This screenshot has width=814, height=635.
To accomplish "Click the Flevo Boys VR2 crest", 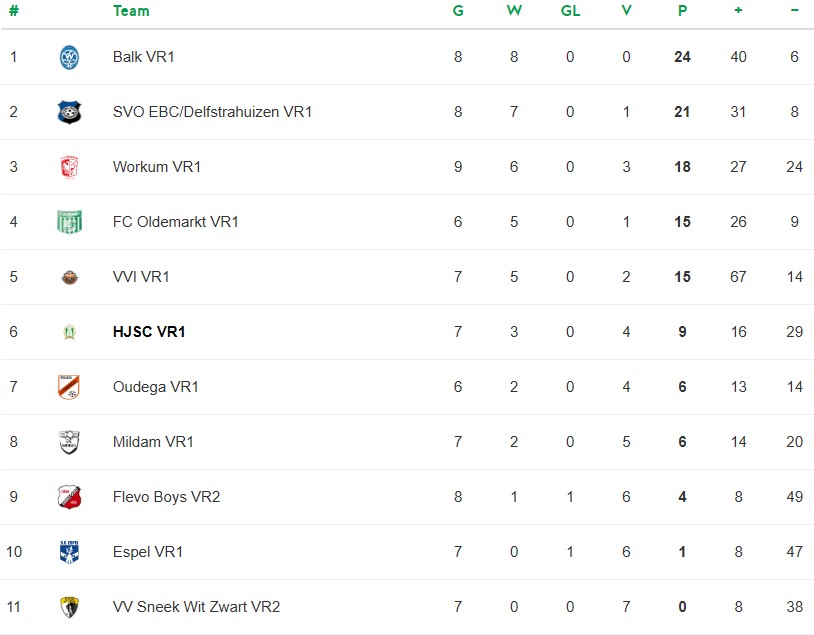I will pos(69,497).
